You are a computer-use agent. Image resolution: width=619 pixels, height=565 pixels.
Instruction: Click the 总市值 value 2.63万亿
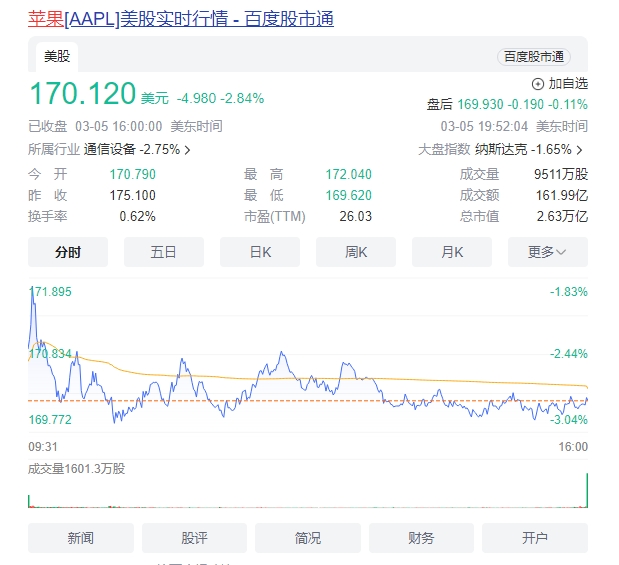click(x=562, y=216)
